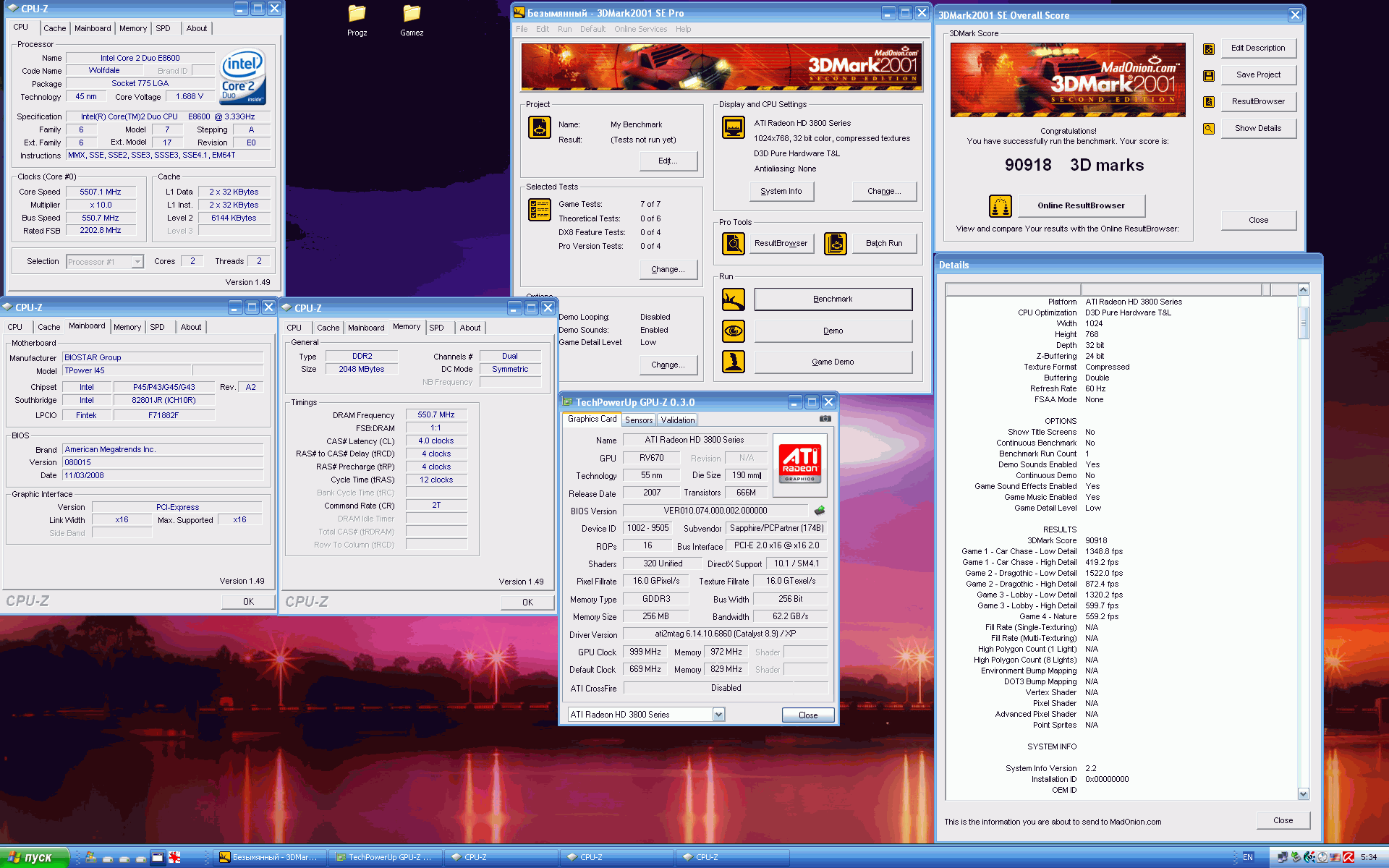Open the Default menu in 3DMark2001
This screenshot has height=868, width=1389.
592,29
